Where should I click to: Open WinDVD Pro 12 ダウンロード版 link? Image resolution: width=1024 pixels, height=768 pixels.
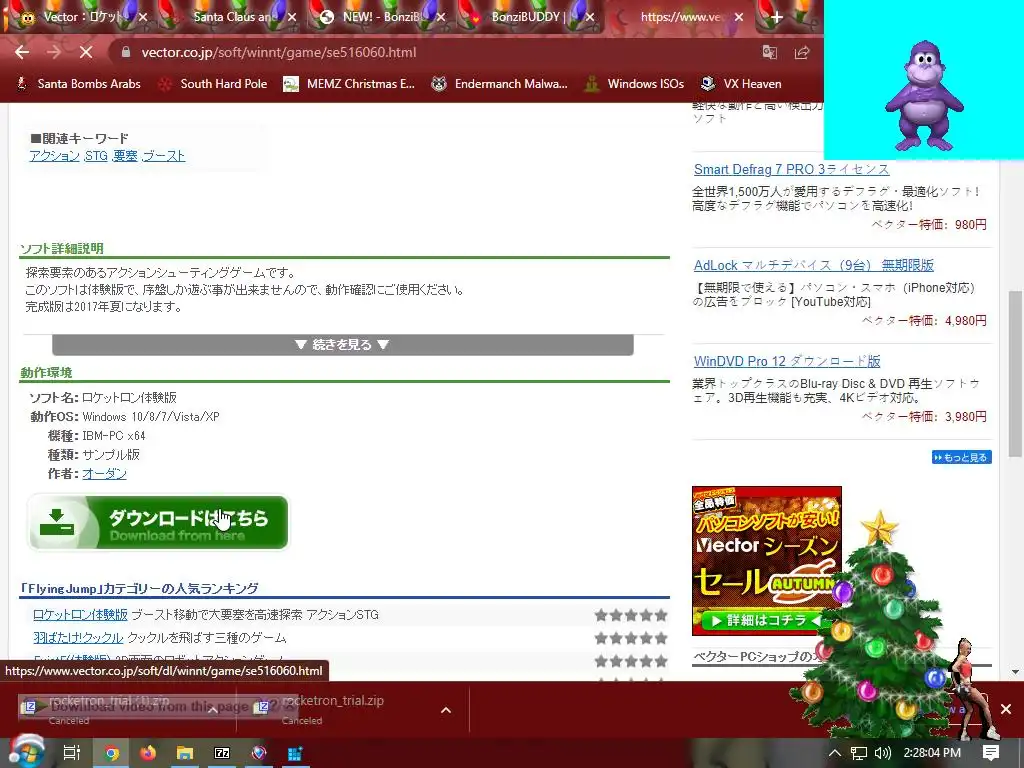(787, 361)
